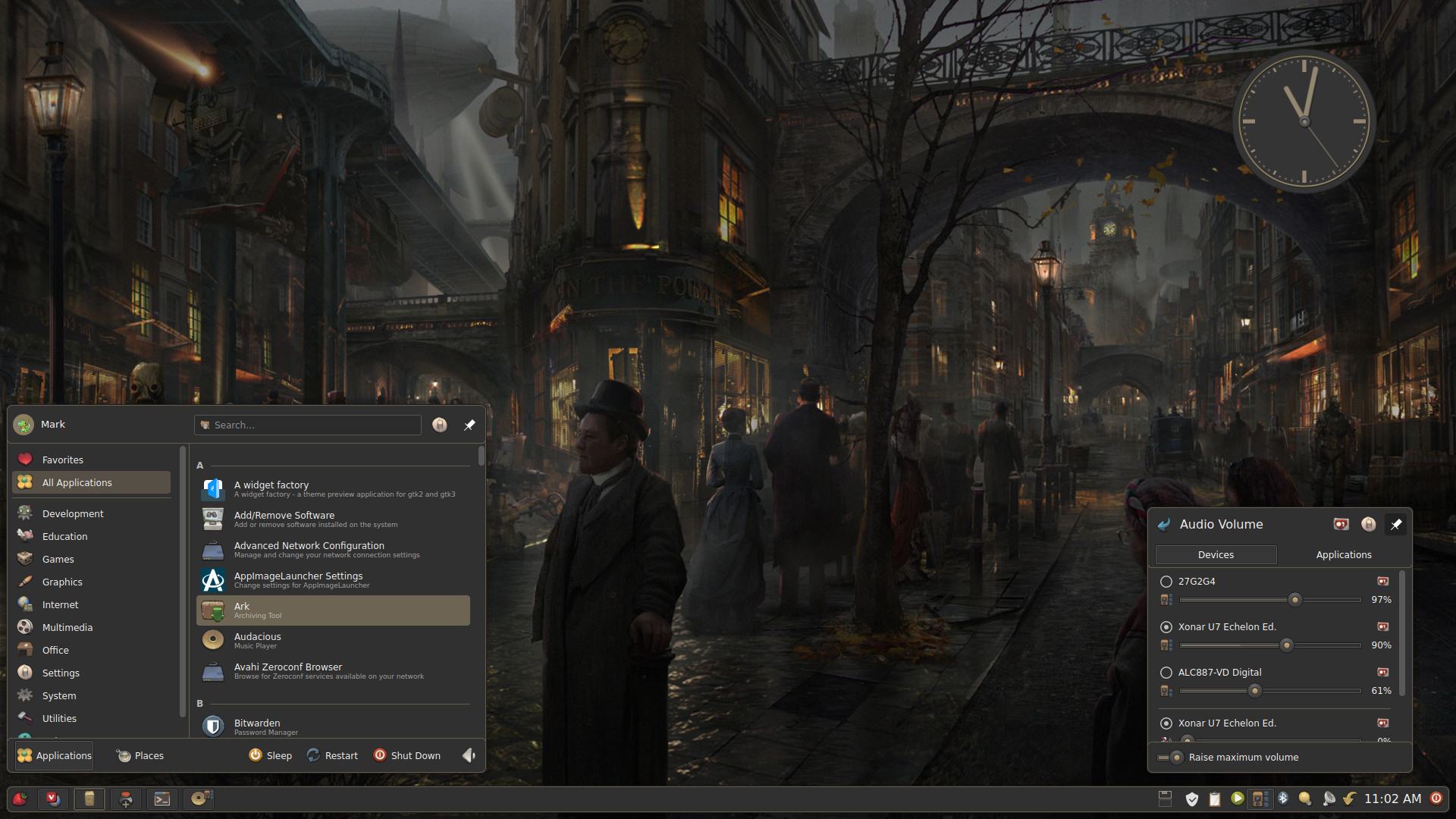Mute the 27G2G4 device speaker icon
1456x819 pixels.
click(1166, 600)
